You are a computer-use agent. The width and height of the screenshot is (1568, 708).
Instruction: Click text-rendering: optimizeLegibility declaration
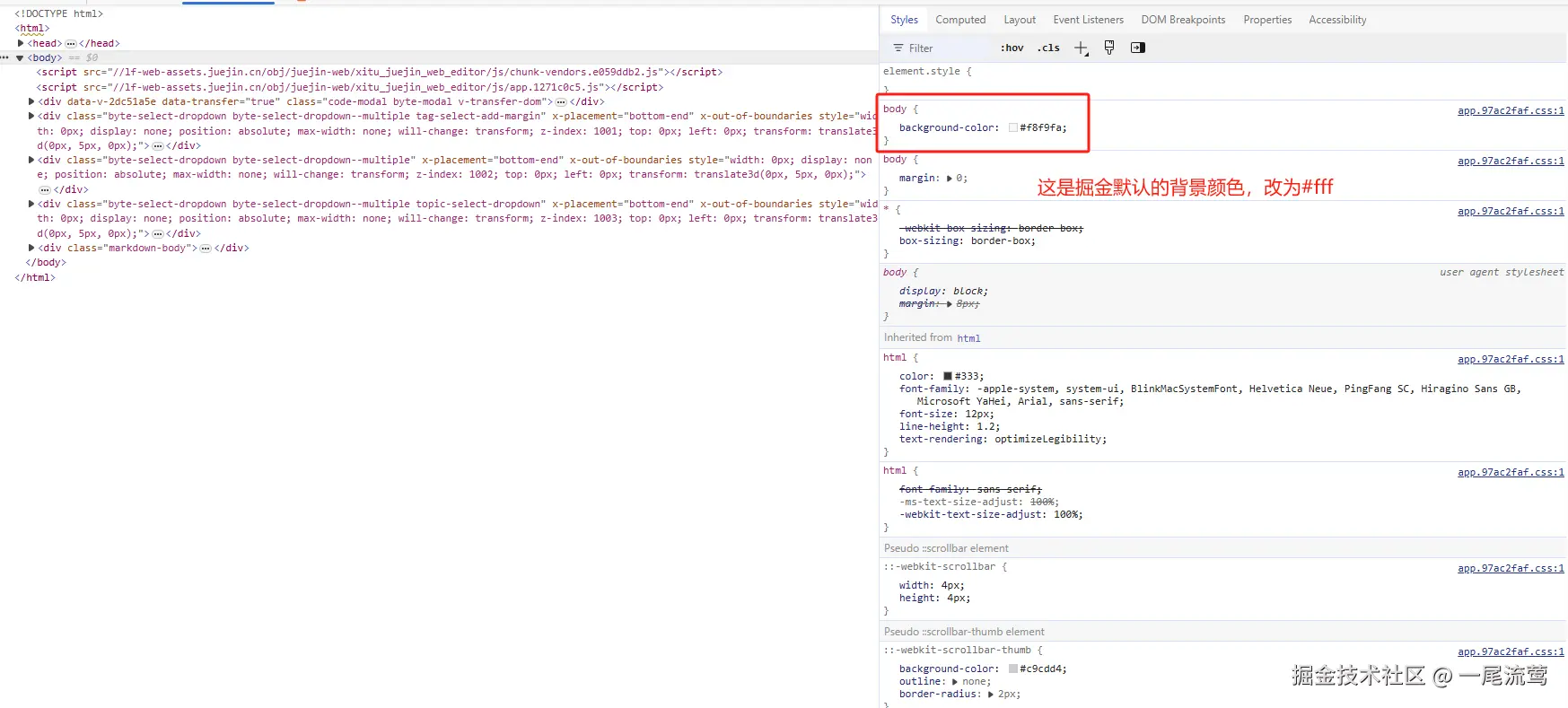(1003, 439)
